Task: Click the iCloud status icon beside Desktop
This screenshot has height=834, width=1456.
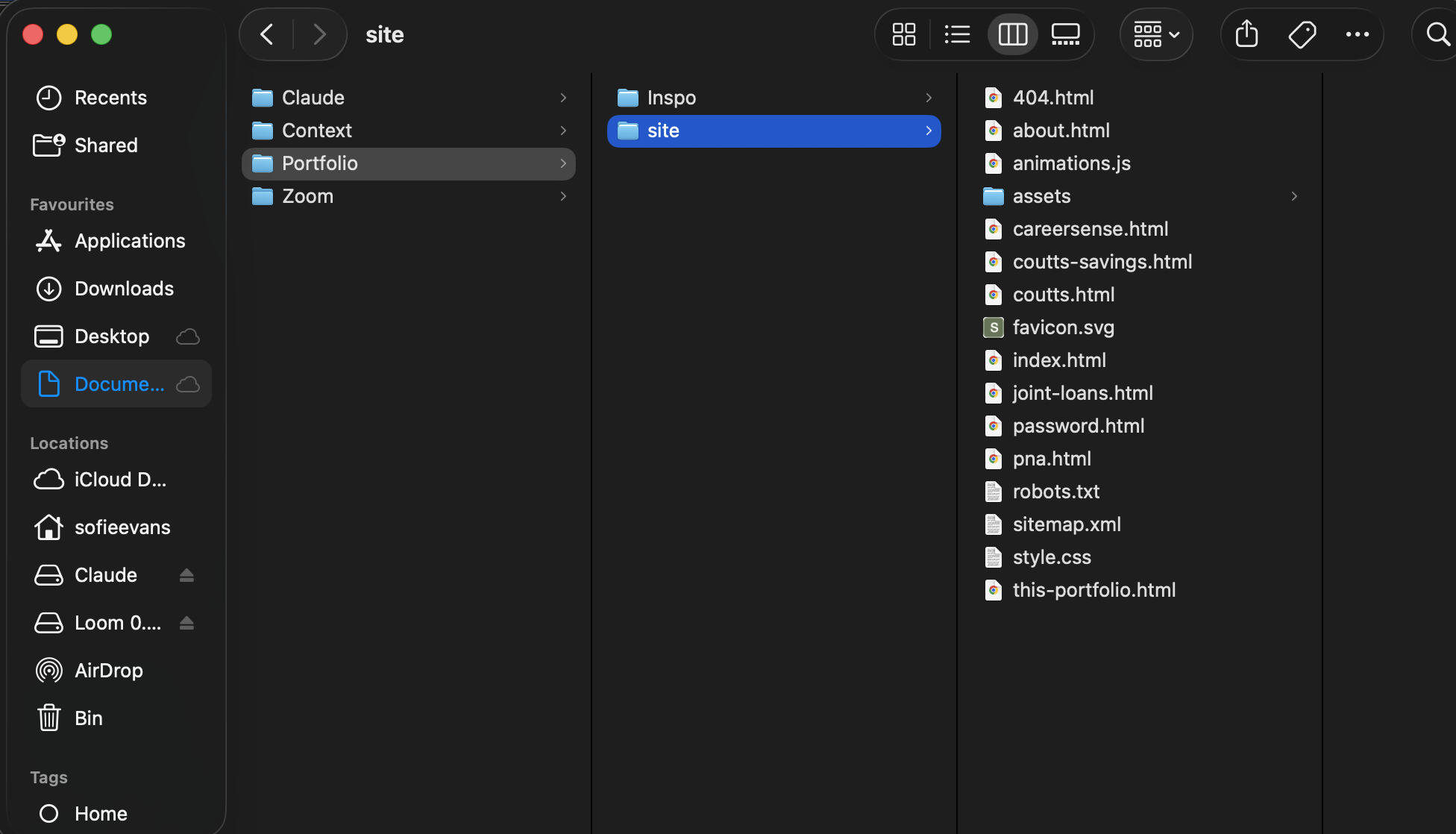Action: [x=187, y=336]
